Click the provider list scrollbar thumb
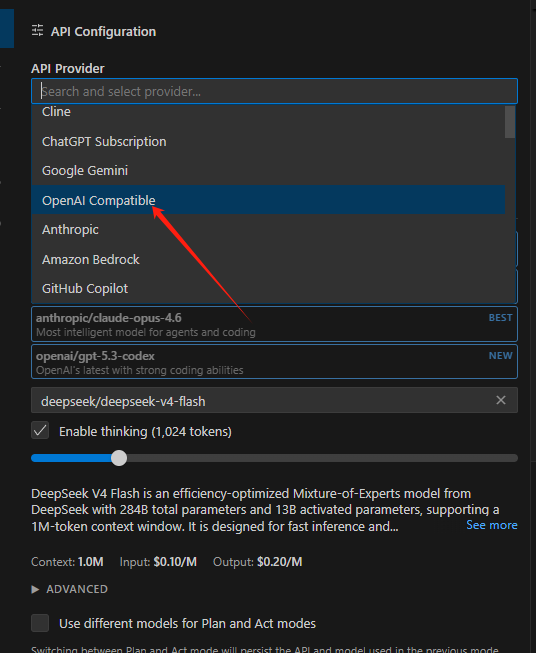Image resolution: width=536 pixels, height=653 pixels. [x=510, y=122]
